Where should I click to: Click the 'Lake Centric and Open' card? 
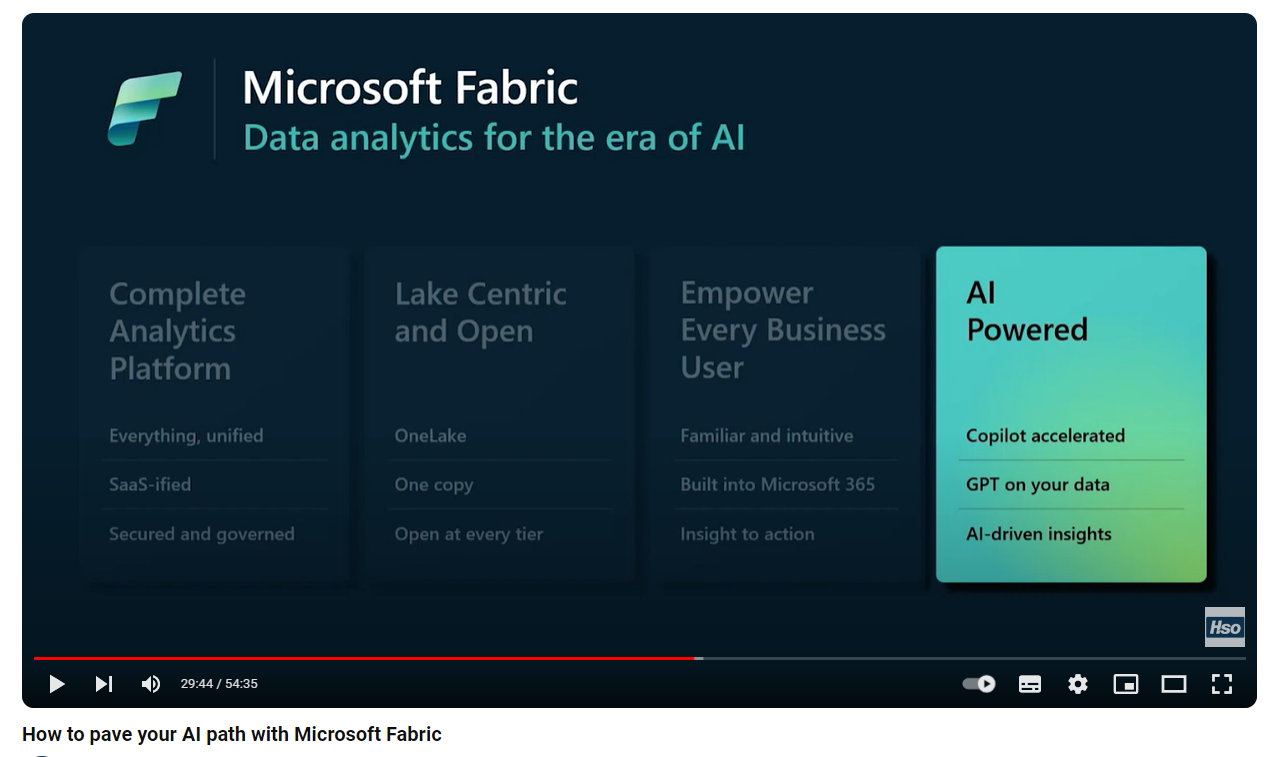pyautogui.click(x=499, y=413)
